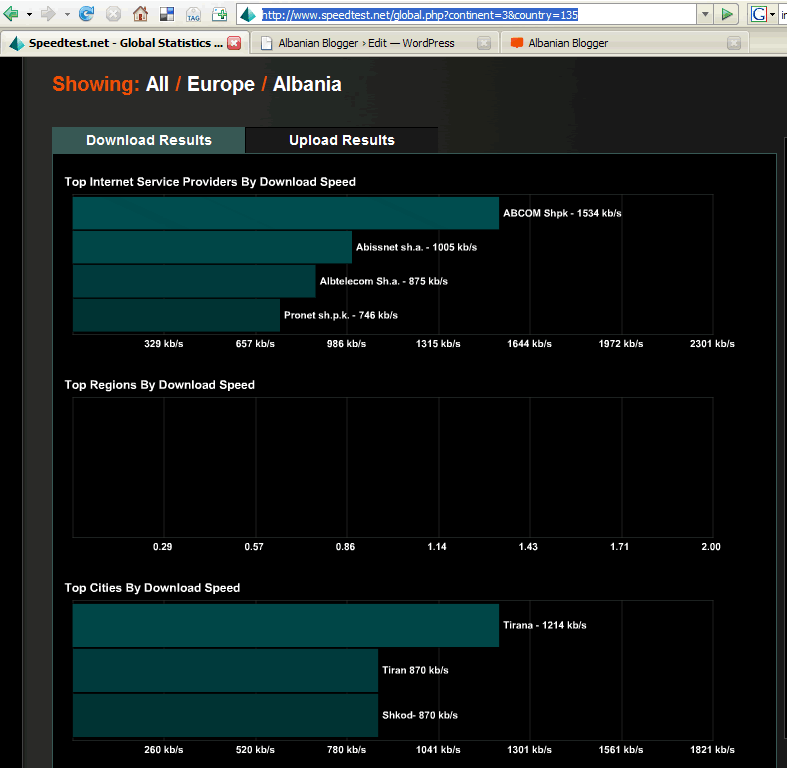
Task: Open the Forward button history dropdown
Action: point(67,15)
